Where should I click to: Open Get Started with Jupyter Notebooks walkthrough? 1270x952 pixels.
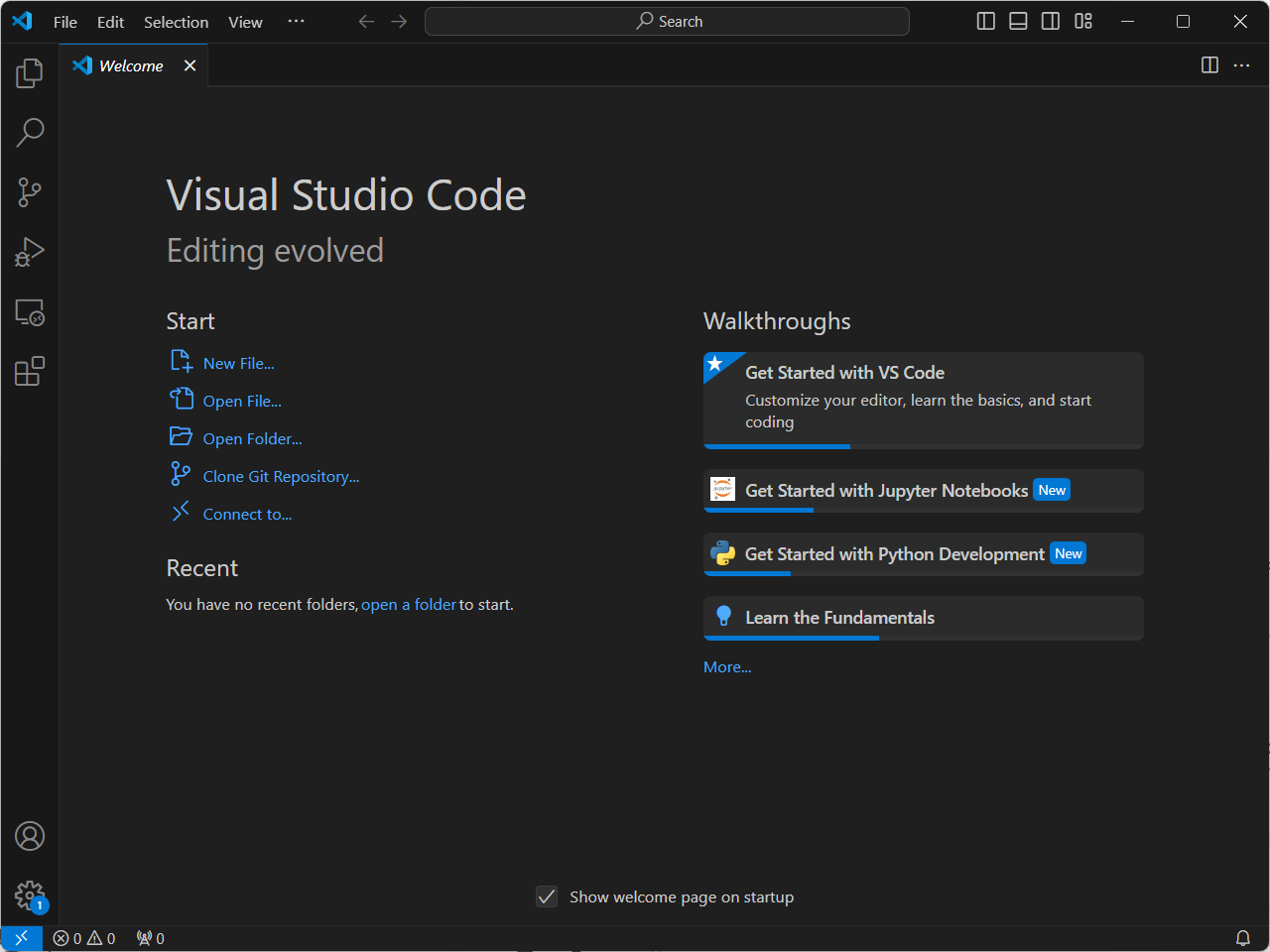pyautogui.click(x=923, y=491)
